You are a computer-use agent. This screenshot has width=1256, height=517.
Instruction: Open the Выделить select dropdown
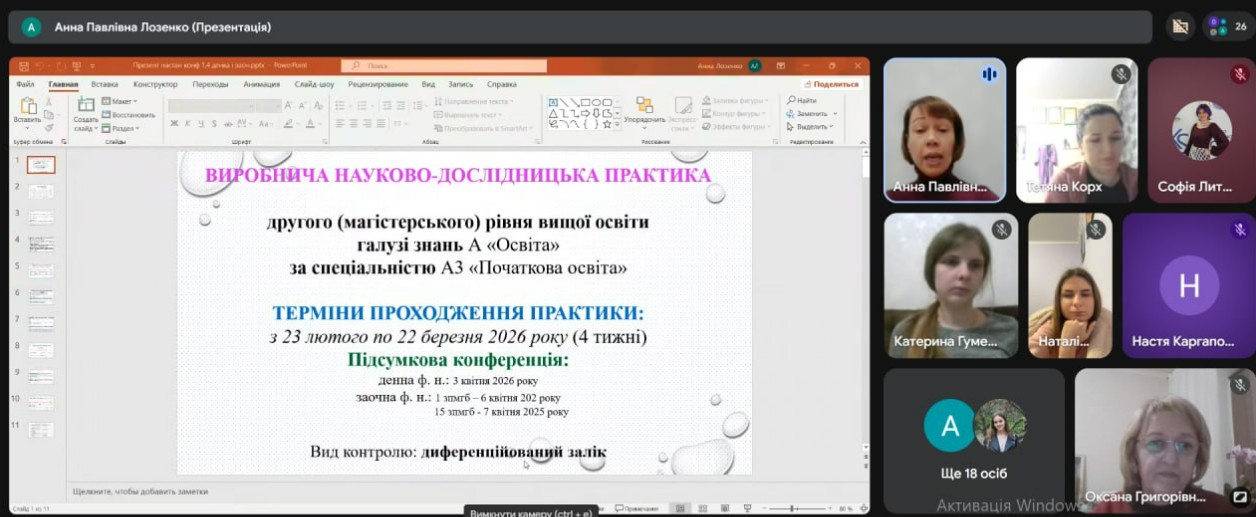811,127
